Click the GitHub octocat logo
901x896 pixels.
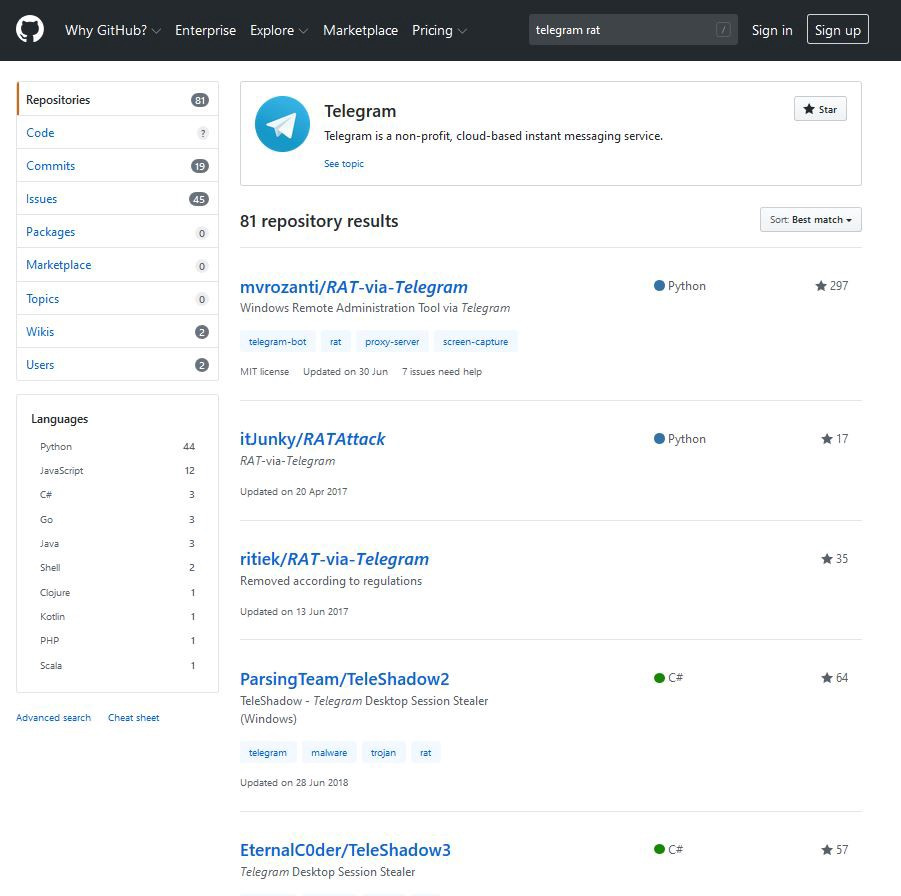pyautogui.click(x=30, y=30)
